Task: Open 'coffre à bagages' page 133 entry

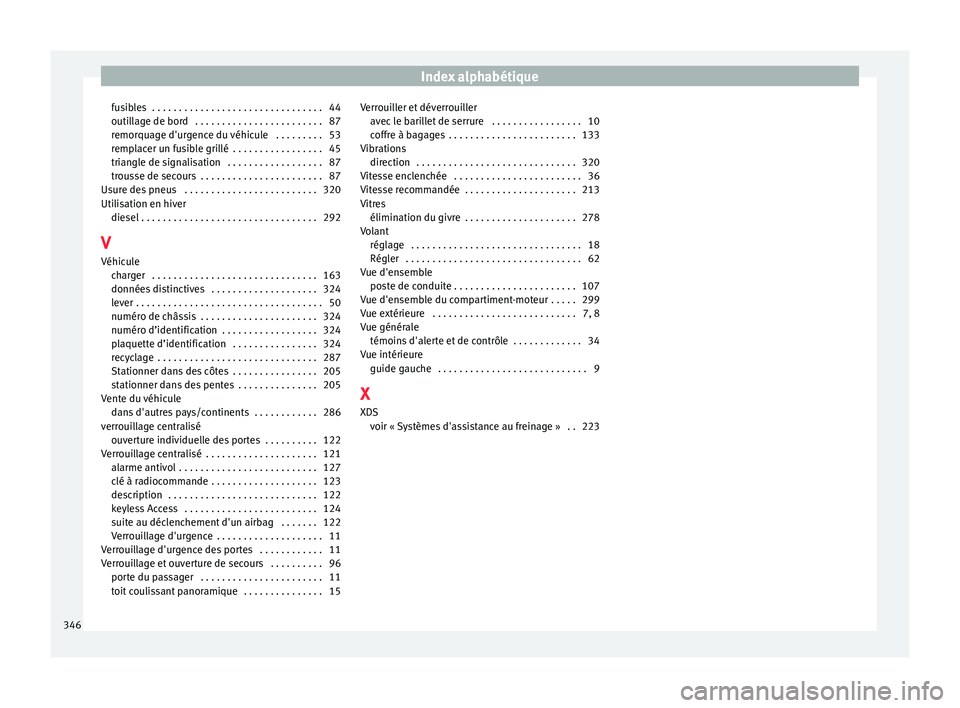Action: point(485,135)
